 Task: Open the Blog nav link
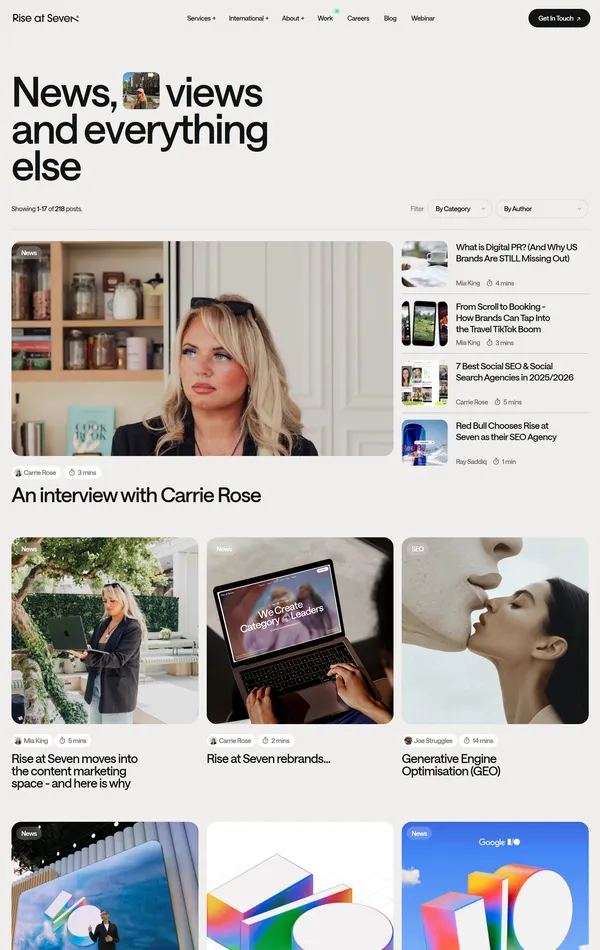pos(390,18)
